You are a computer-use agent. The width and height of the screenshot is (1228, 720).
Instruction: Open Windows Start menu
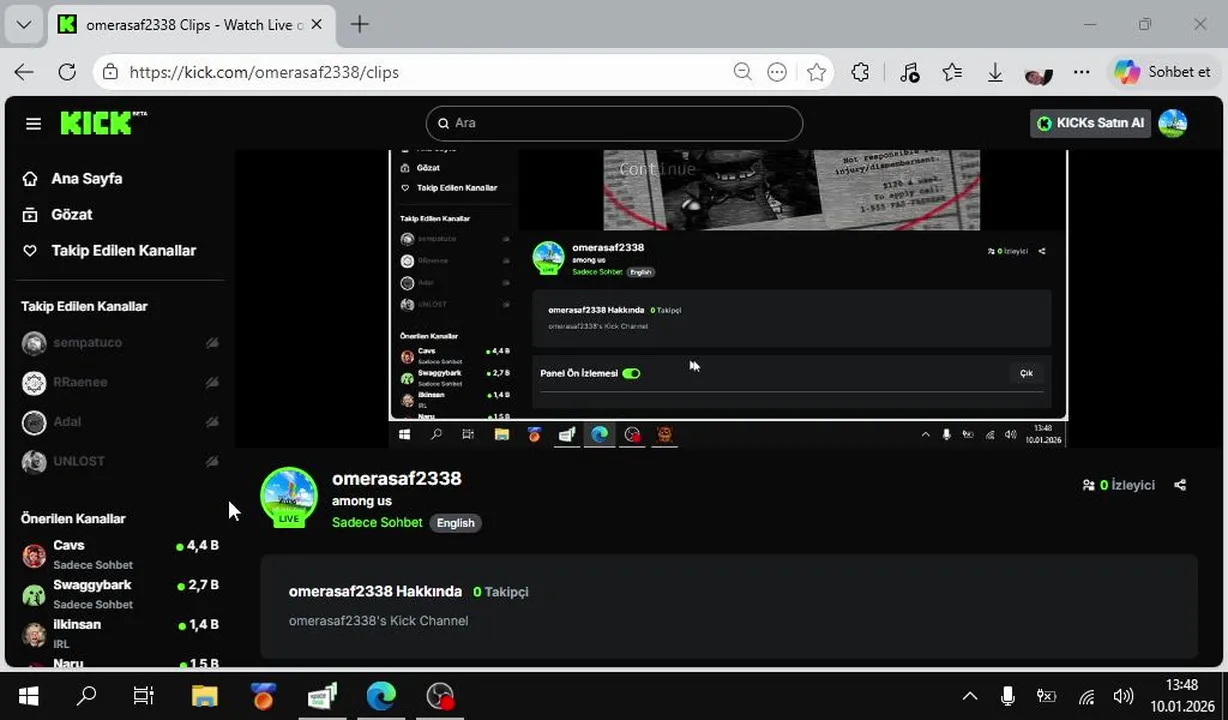click(x=28, y=696)
